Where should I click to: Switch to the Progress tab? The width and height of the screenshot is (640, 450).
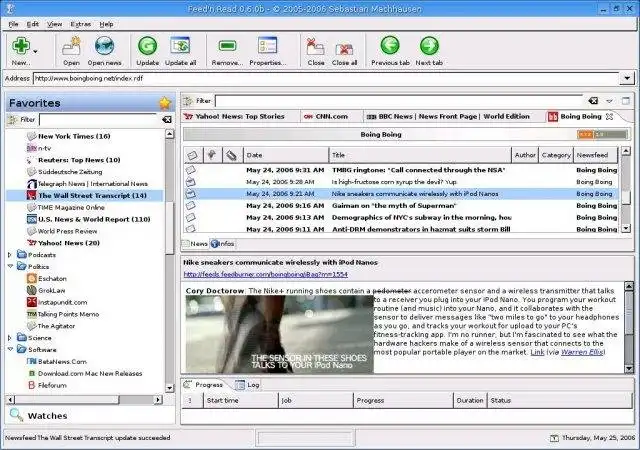[203, 385]
